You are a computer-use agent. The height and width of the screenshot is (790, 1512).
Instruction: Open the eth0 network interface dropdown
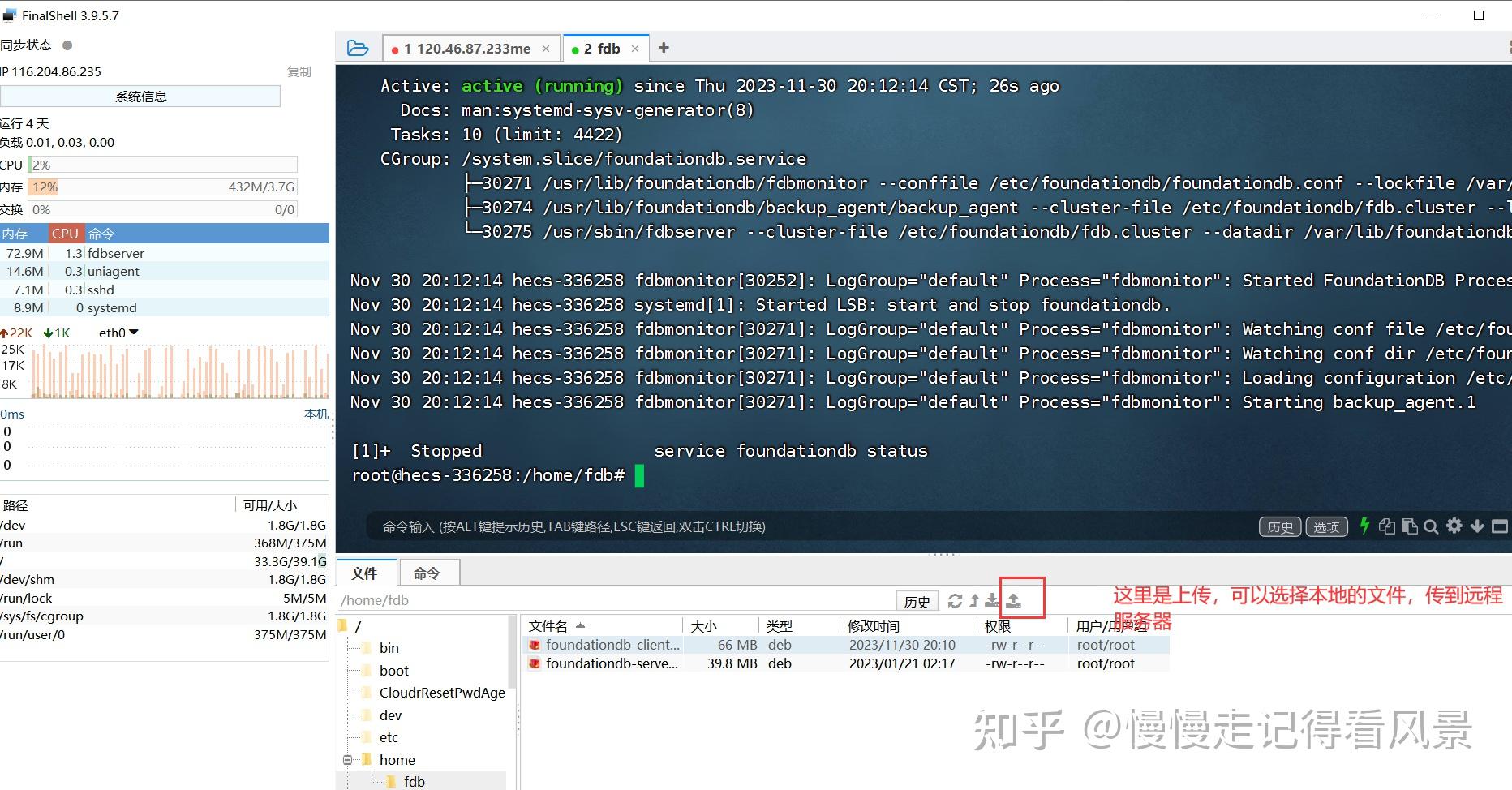coord(132,332)
